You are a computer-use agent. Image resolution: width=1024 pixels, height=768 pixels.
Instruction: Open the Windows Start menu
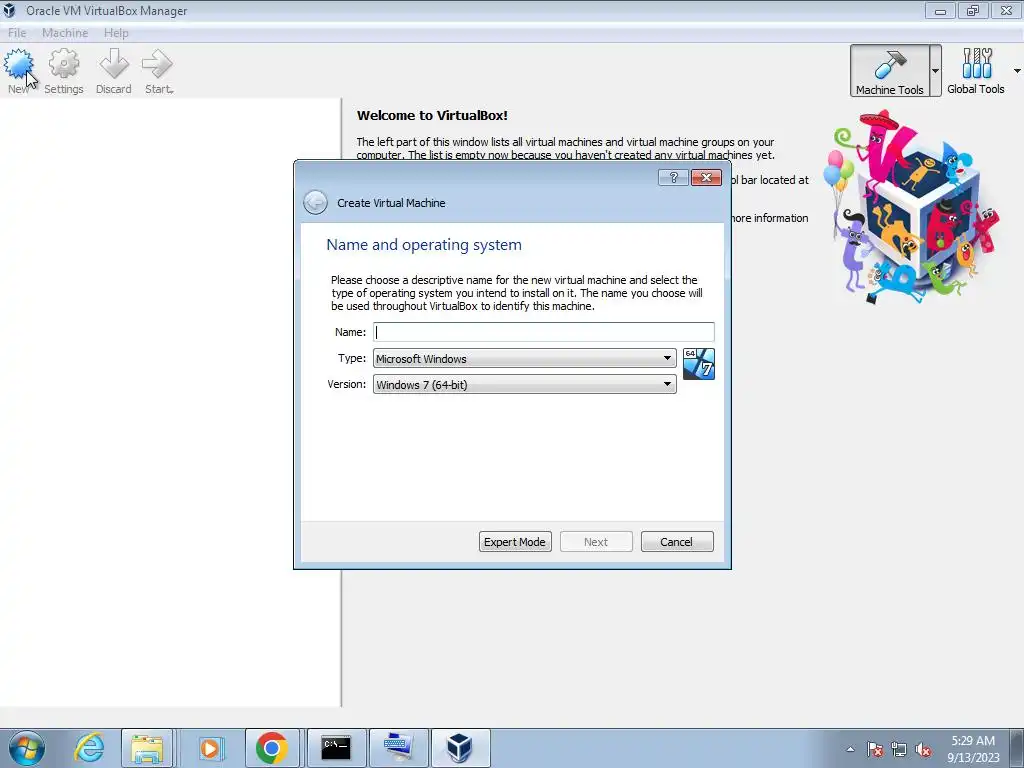click(26, 748)
